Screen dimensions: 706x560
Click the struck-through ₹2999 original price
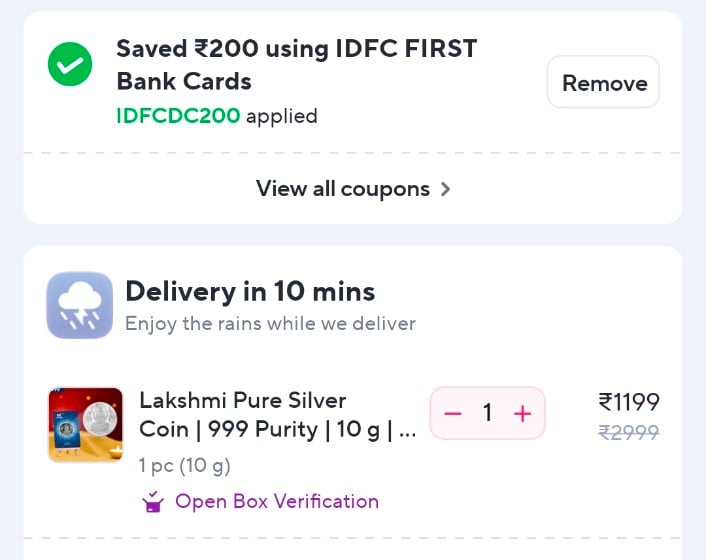[x=629, y=432]
